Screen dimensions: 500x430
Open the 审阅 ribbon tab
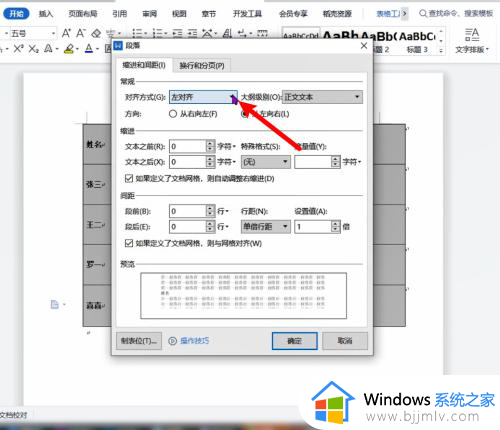tap(149, 14)
